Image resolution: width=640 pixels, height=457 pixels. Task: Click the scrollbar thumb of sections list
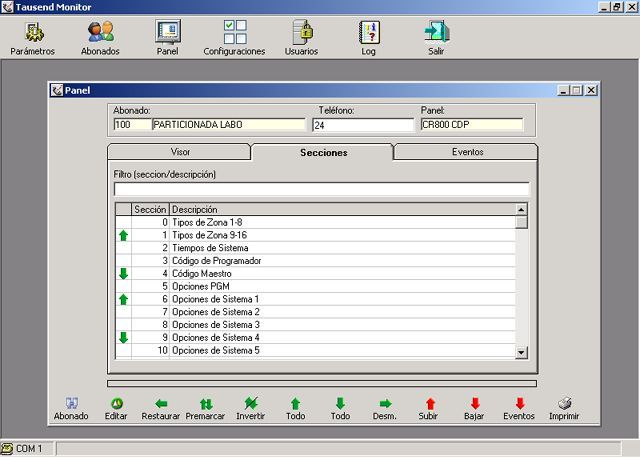coord(521,222)
